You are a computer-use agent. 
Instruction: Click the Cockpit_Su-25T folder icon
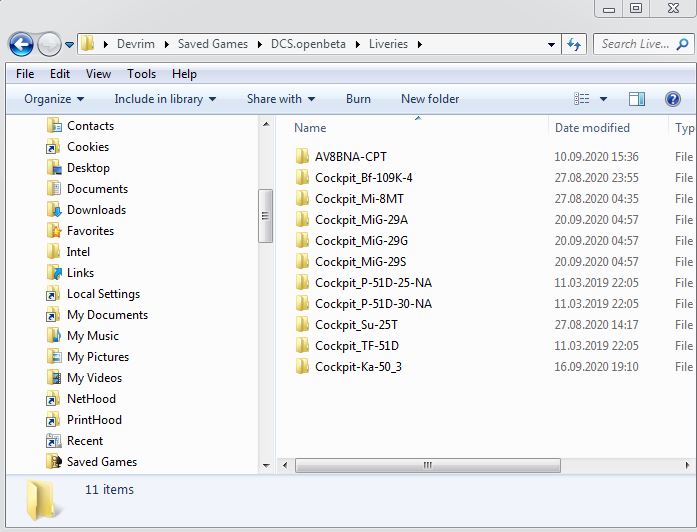click(x=302, y=324)
